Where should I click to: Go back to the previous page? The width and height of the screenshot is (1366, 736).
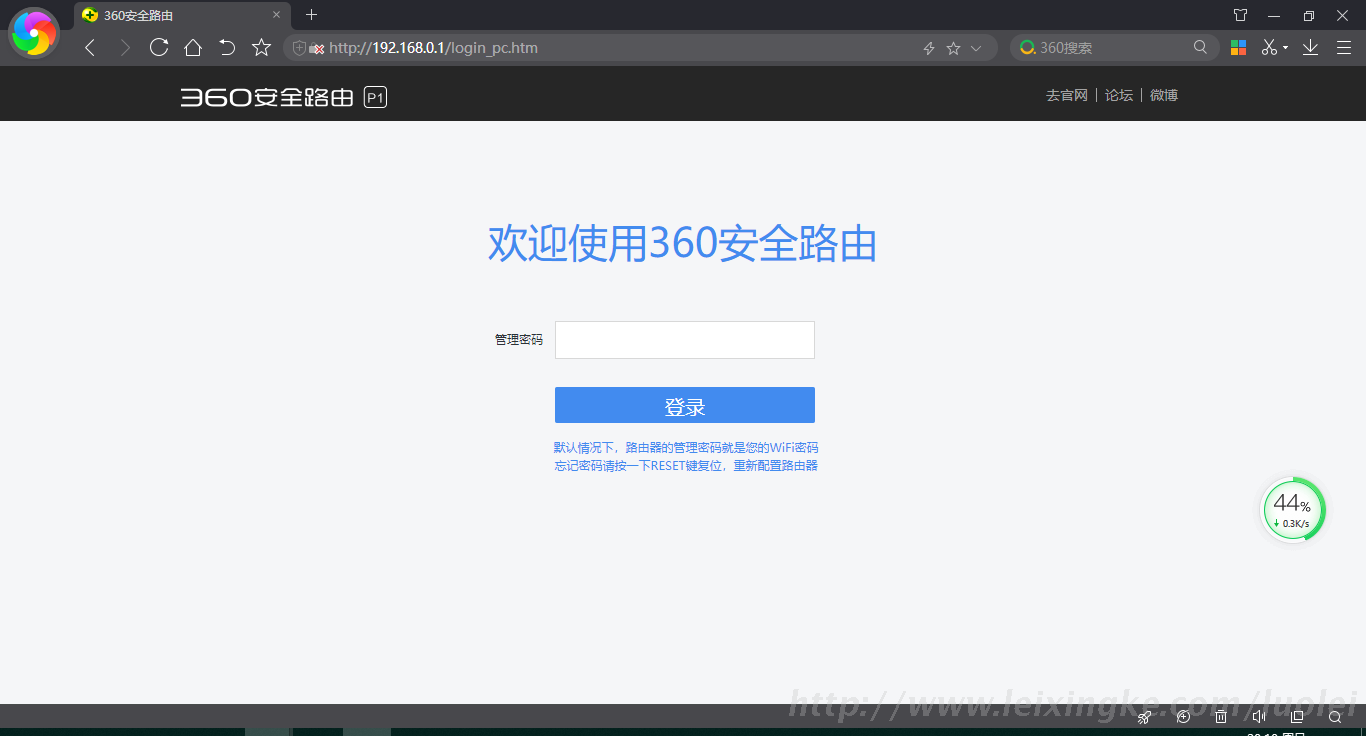pyautogui.click(x=90, y=48)
